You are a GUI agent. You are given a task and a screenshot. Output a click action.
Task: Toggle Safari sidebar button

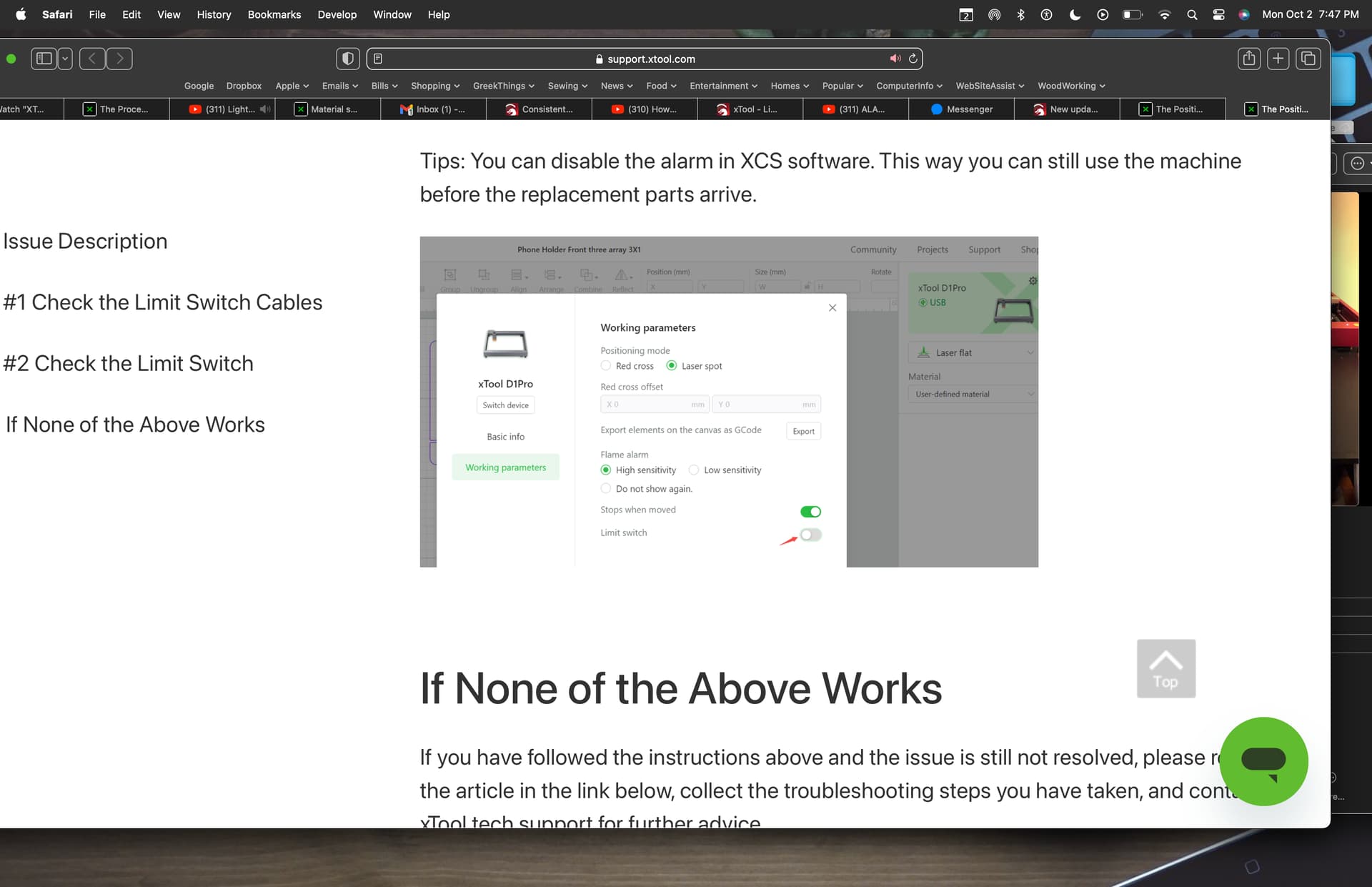(x=44, y=59)
